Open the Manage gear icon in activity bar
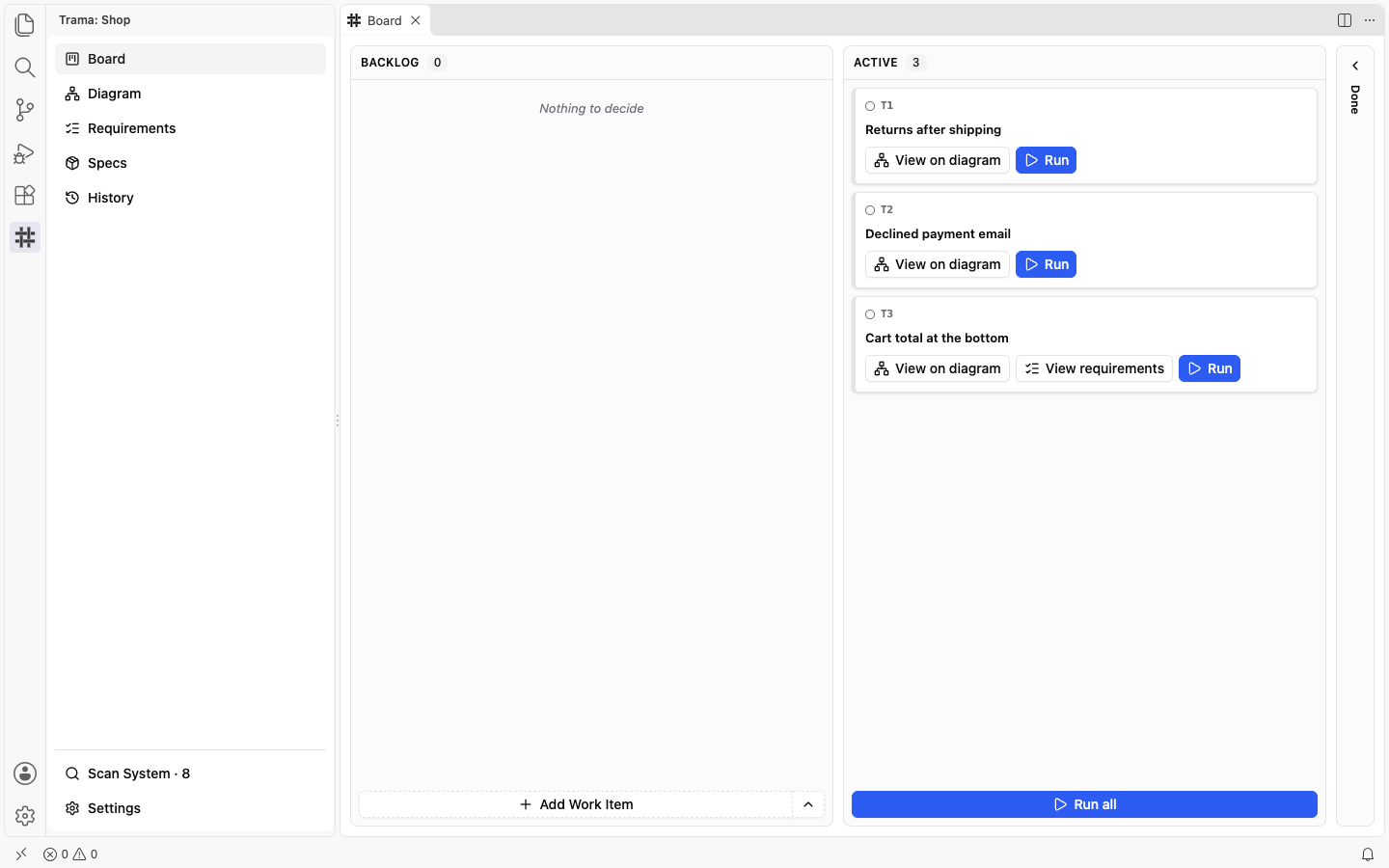The height and width of the screenshot is (868, 1389). 25,816
